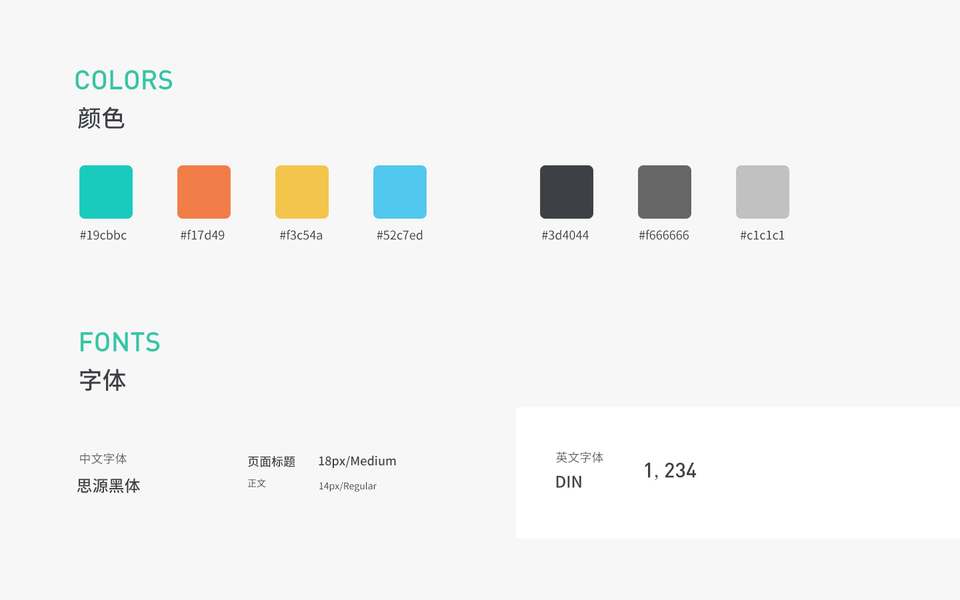This screenshot has height=600, width=960.
Task: Click the #3d4044 hex label
Action: pyautogui.click(x=565, y=235)
